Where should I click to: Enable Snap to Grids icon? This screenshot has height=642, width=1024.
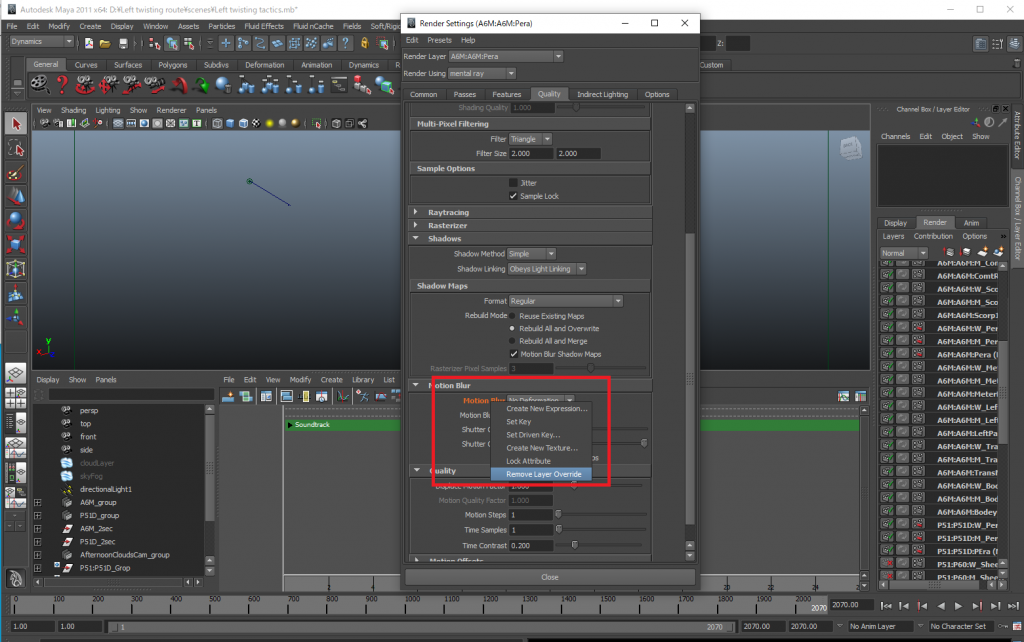pyautogui.click(x=226, y=43)
